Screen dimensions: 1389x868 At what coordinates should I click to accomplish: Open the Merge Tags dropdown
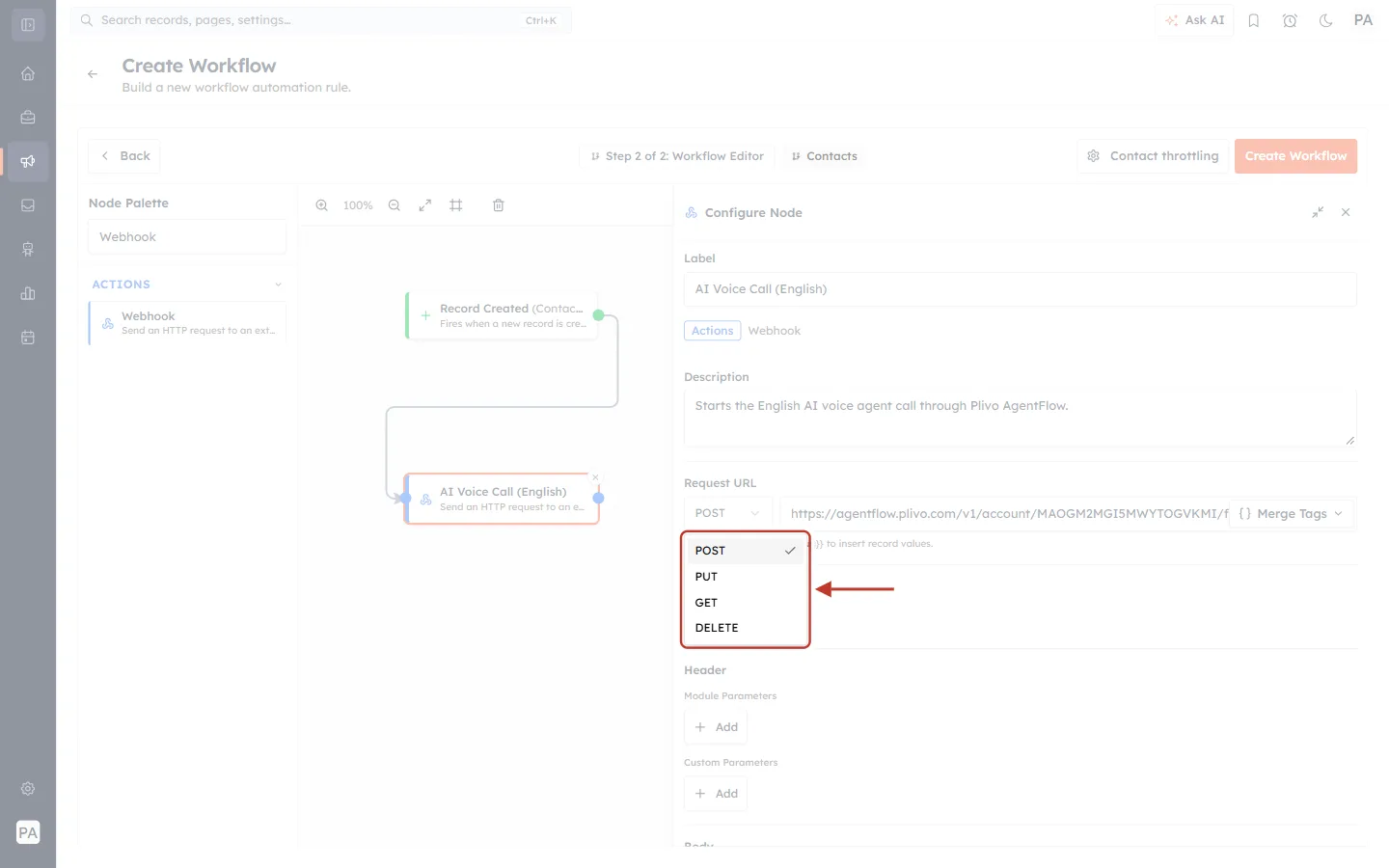(x=1291, y=514)
